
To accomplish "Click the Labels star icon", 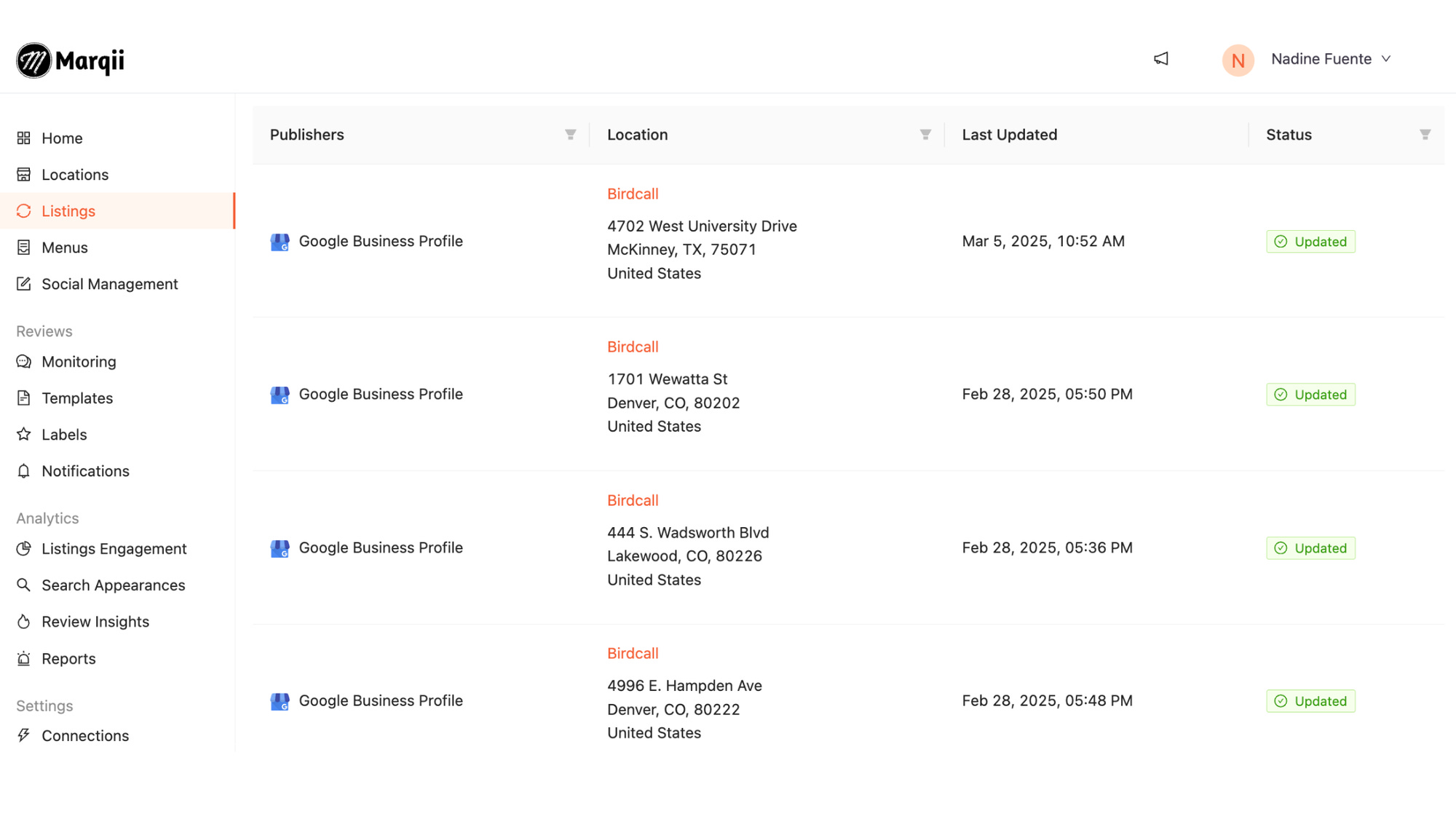I will 24,435.
